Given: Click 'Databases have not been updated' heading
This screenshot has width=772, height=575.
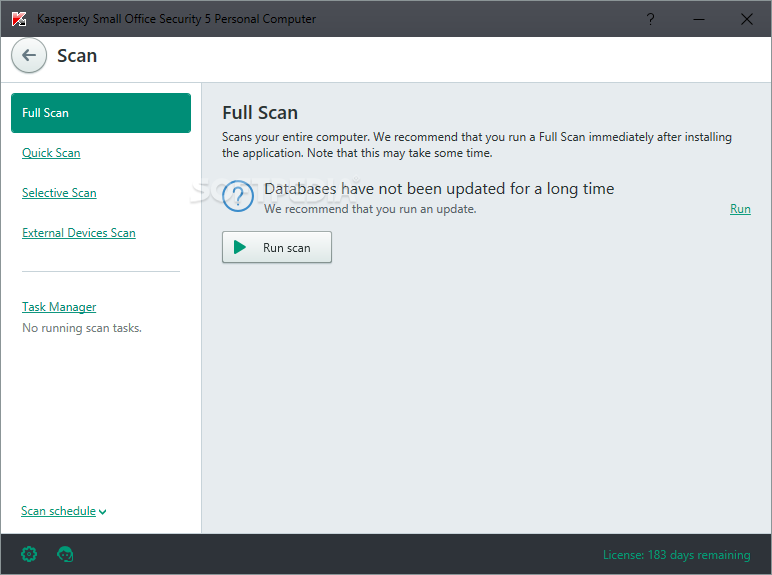Looking at the screenshot, I should [x=439, y=189].
